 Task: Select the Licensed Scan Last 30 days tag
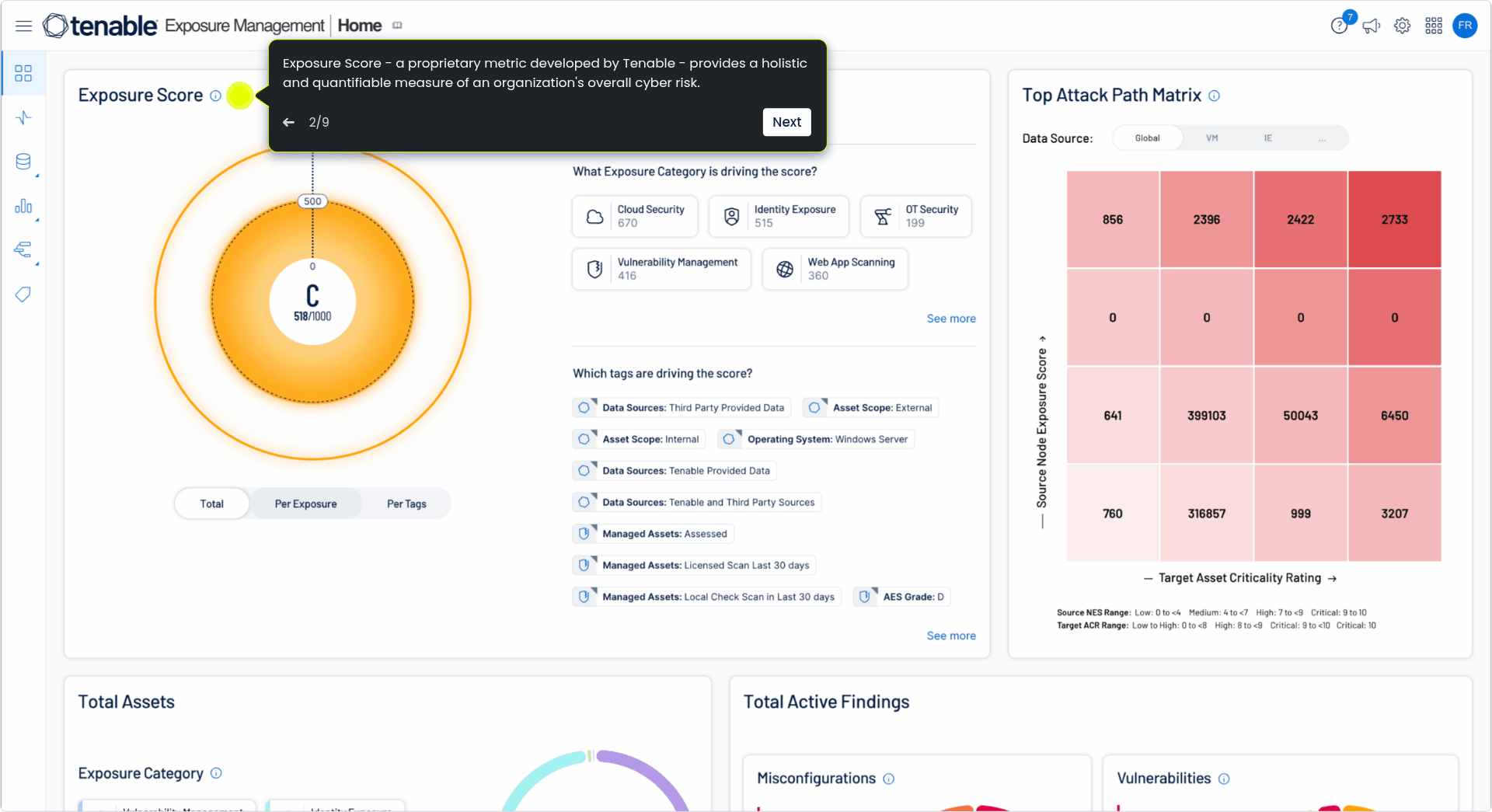pyautogui.click(x=694, y=566)
